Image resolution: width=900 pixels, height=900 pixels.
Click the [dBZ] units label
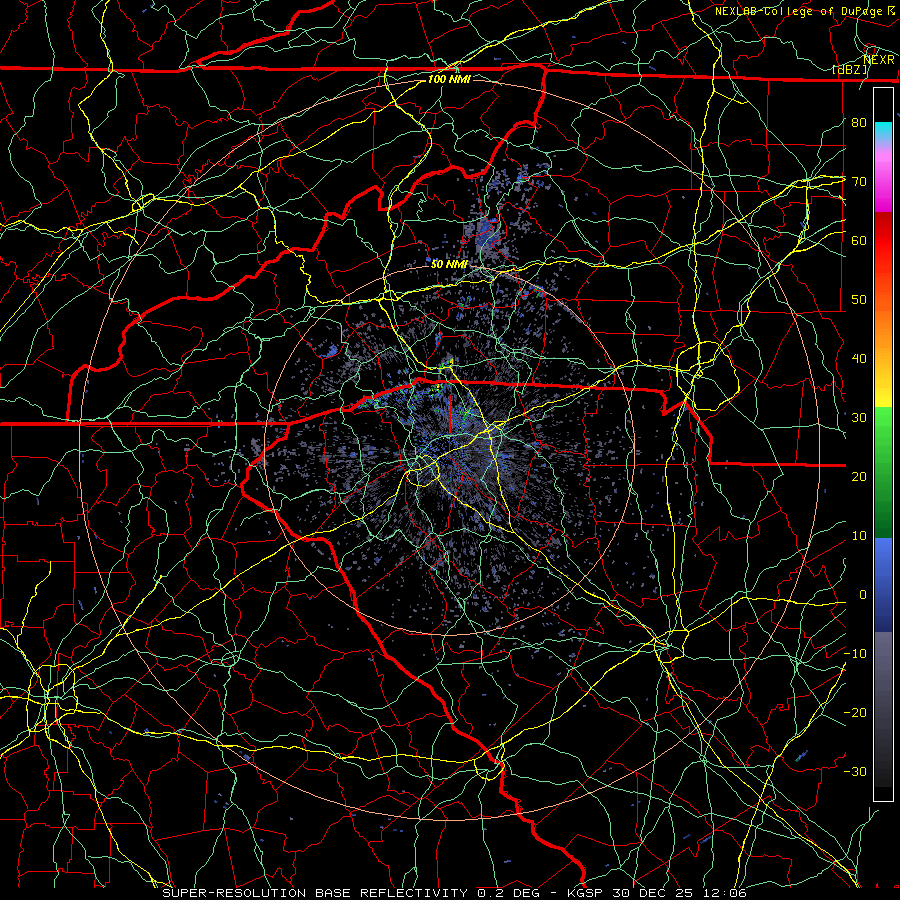click(x=850, y=70)
